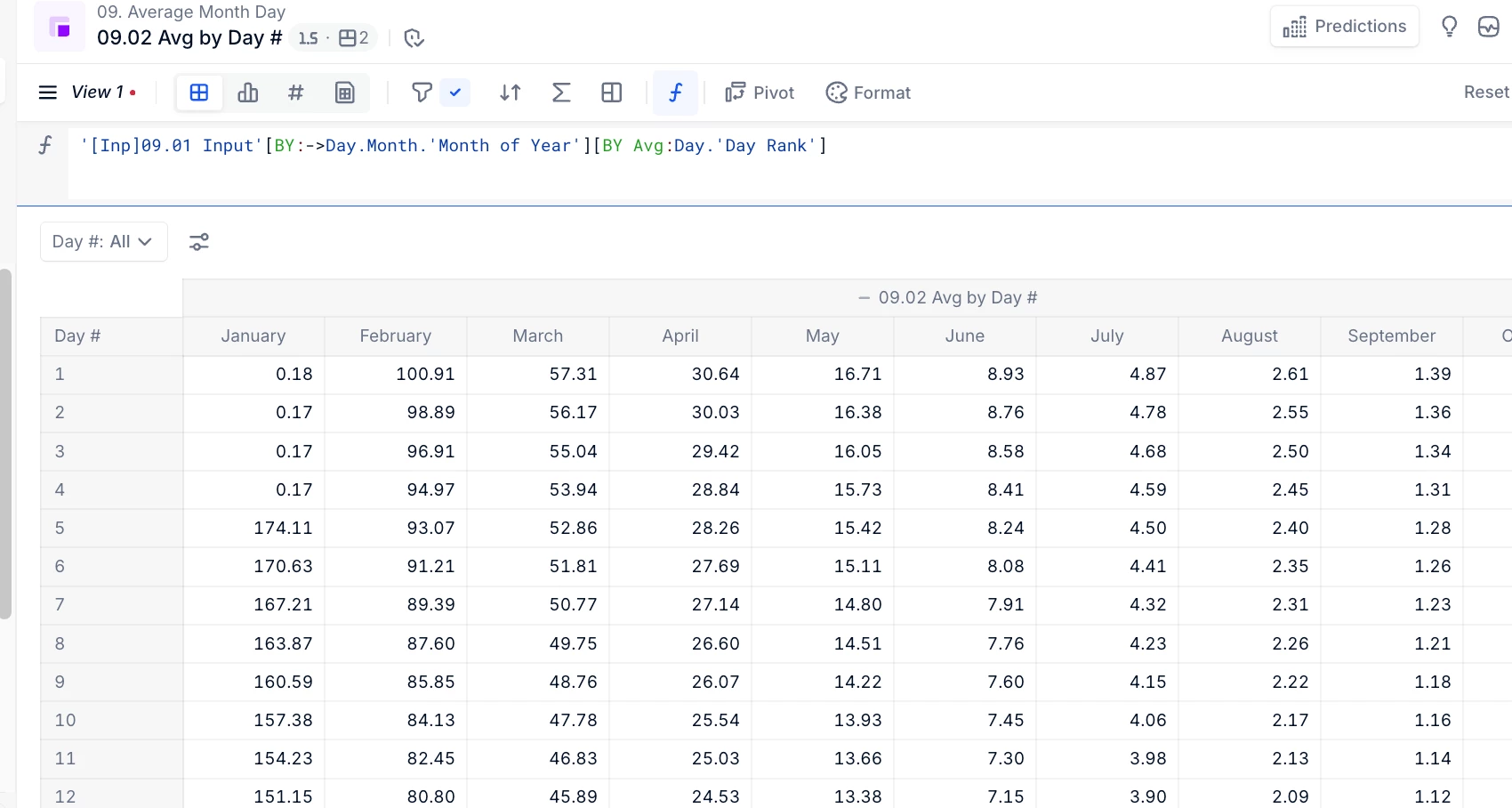This screenshot has height=808, width=1512.
Task: Open the page selector sliders settings
Action: click(x=199, y=242)
